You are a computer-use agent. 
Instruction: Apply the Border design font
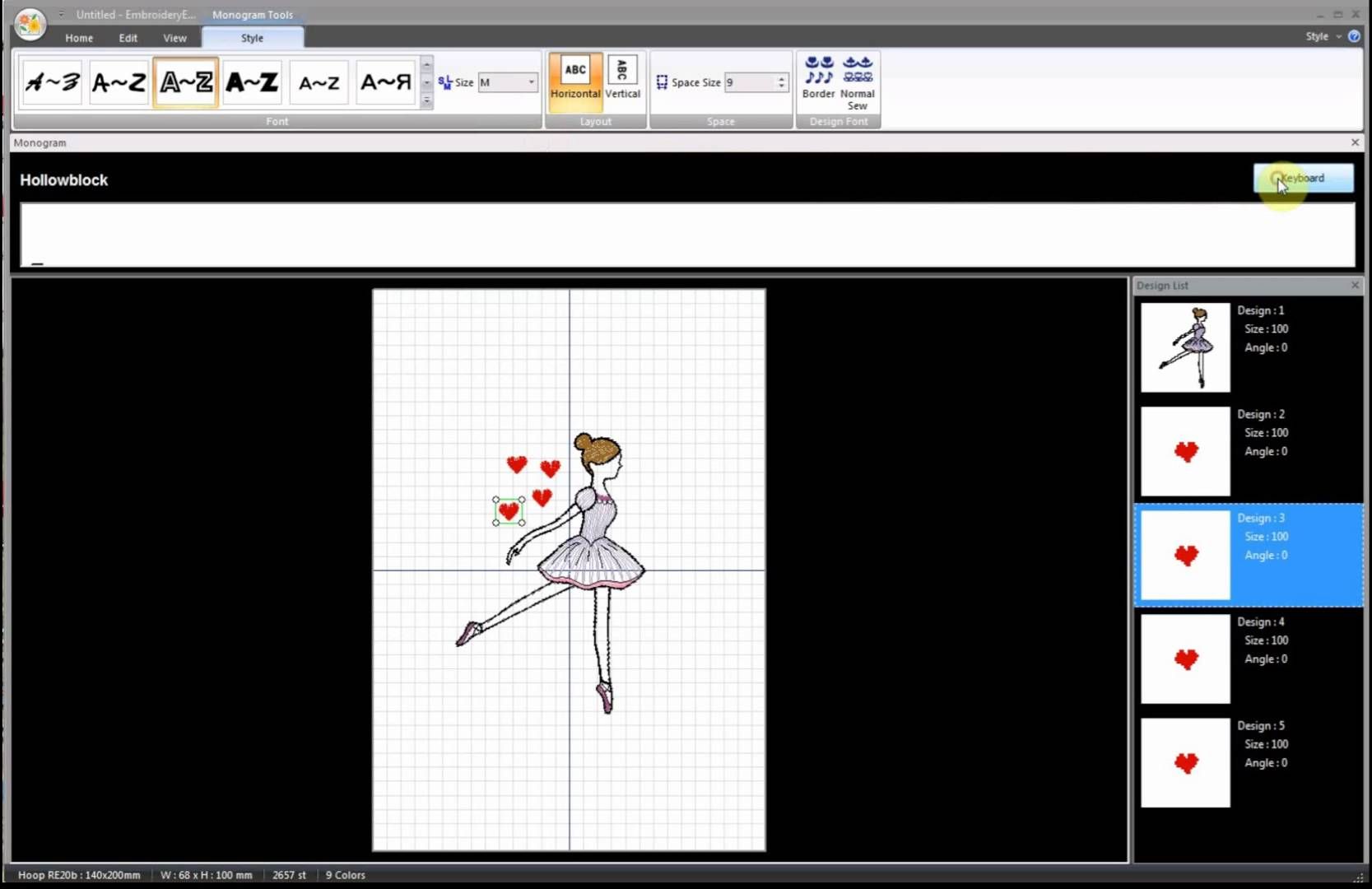819,77
